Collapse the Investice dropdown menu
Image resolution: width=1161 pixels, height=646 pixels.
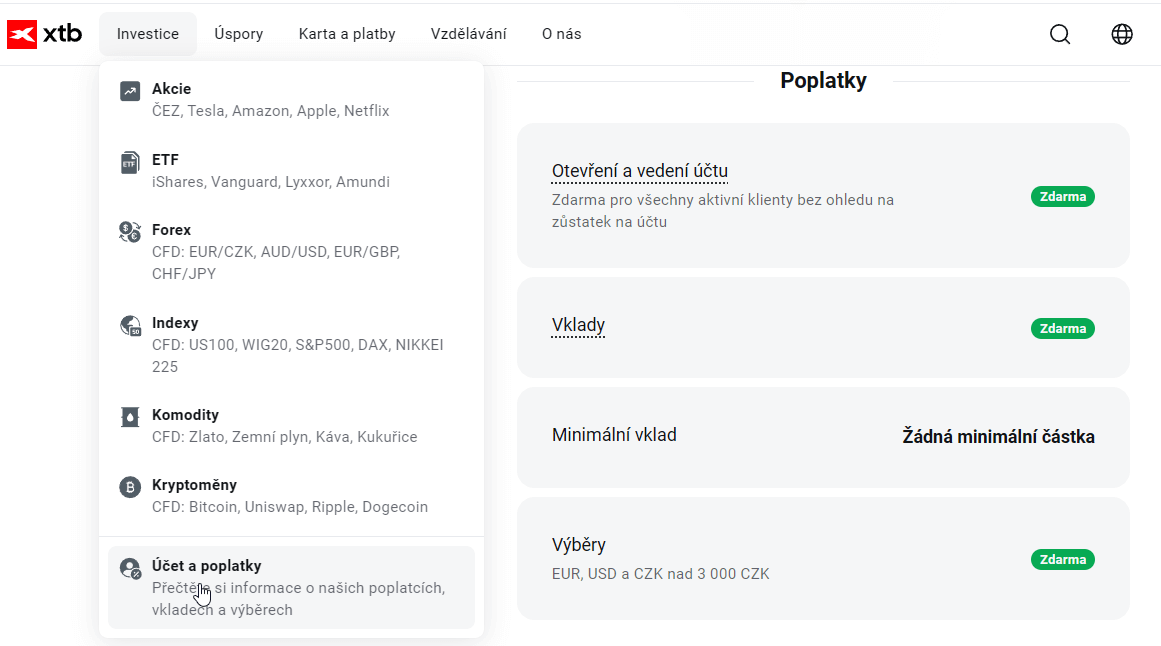(x=148, y=34)
